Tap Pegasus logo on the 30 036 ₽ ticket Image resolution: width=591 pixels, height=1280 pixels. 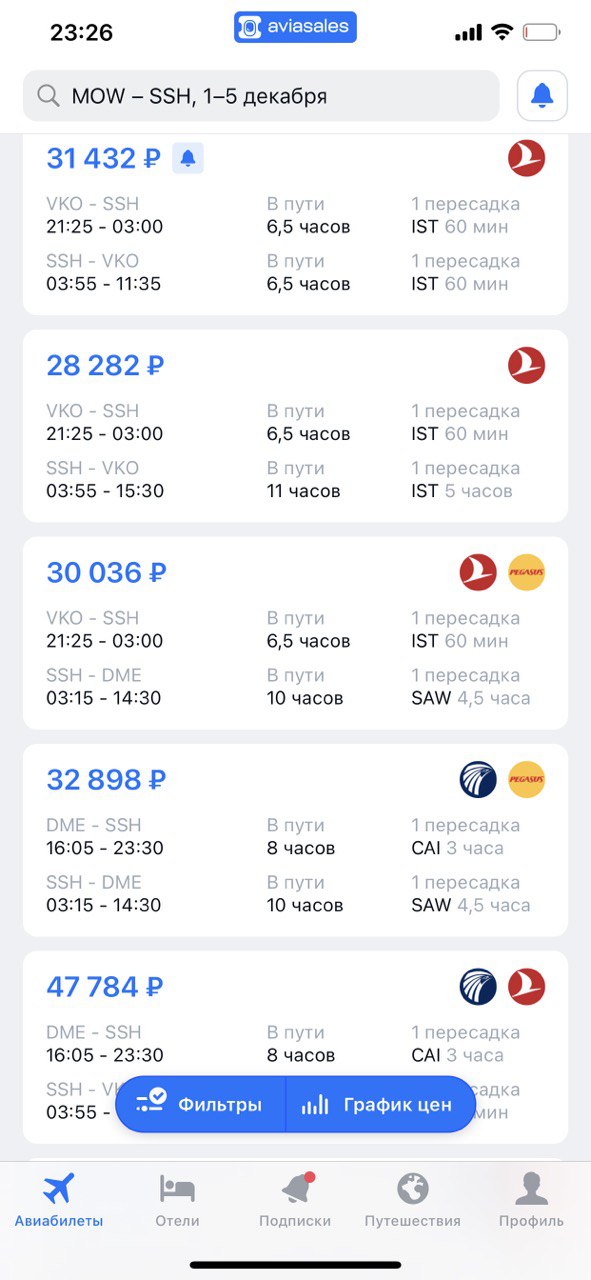(526, 572)
